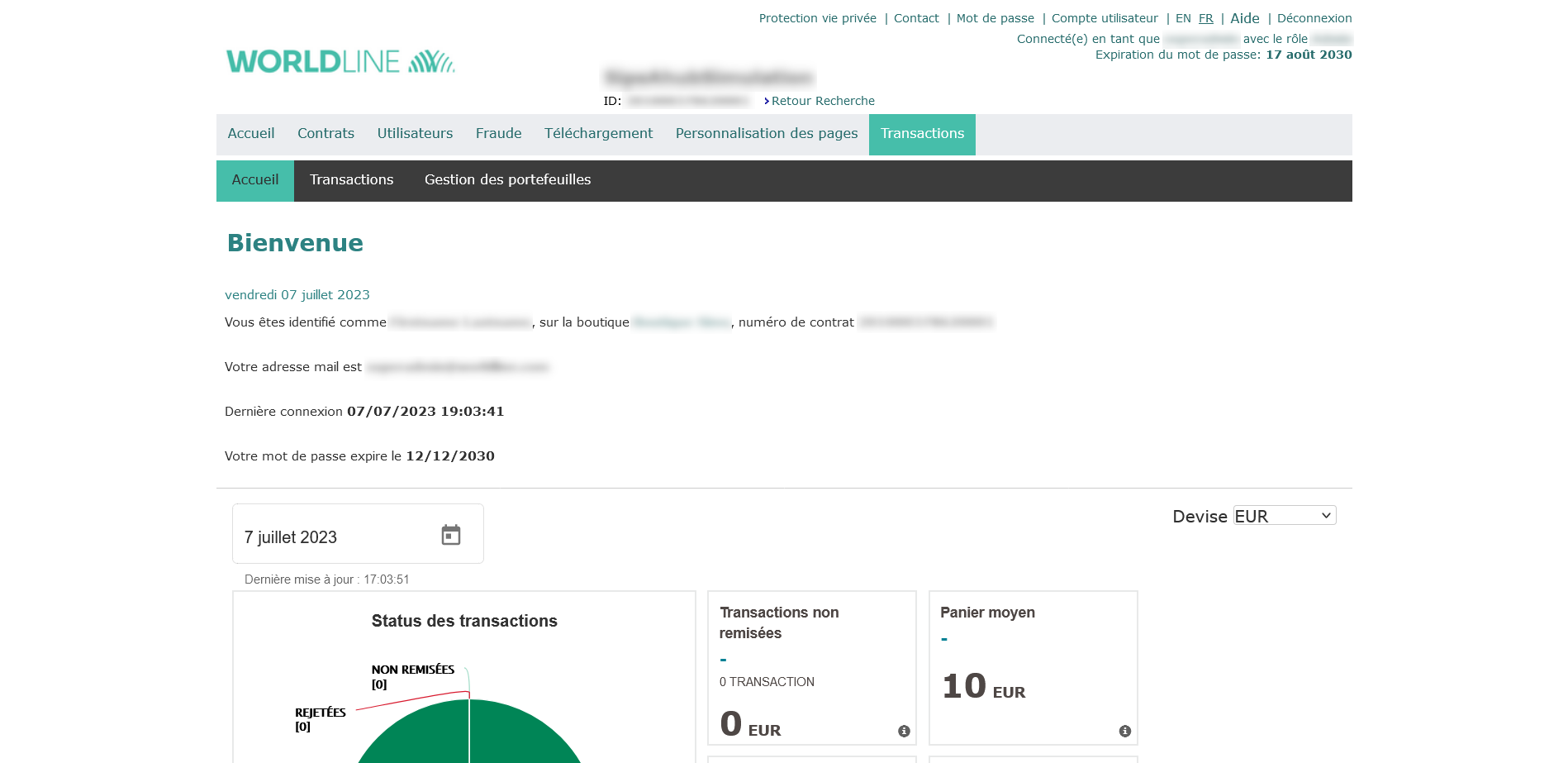Click Déconnexion to log out
The height and width of the screenshot is (763, 1568).
(x=1314, y=18)
